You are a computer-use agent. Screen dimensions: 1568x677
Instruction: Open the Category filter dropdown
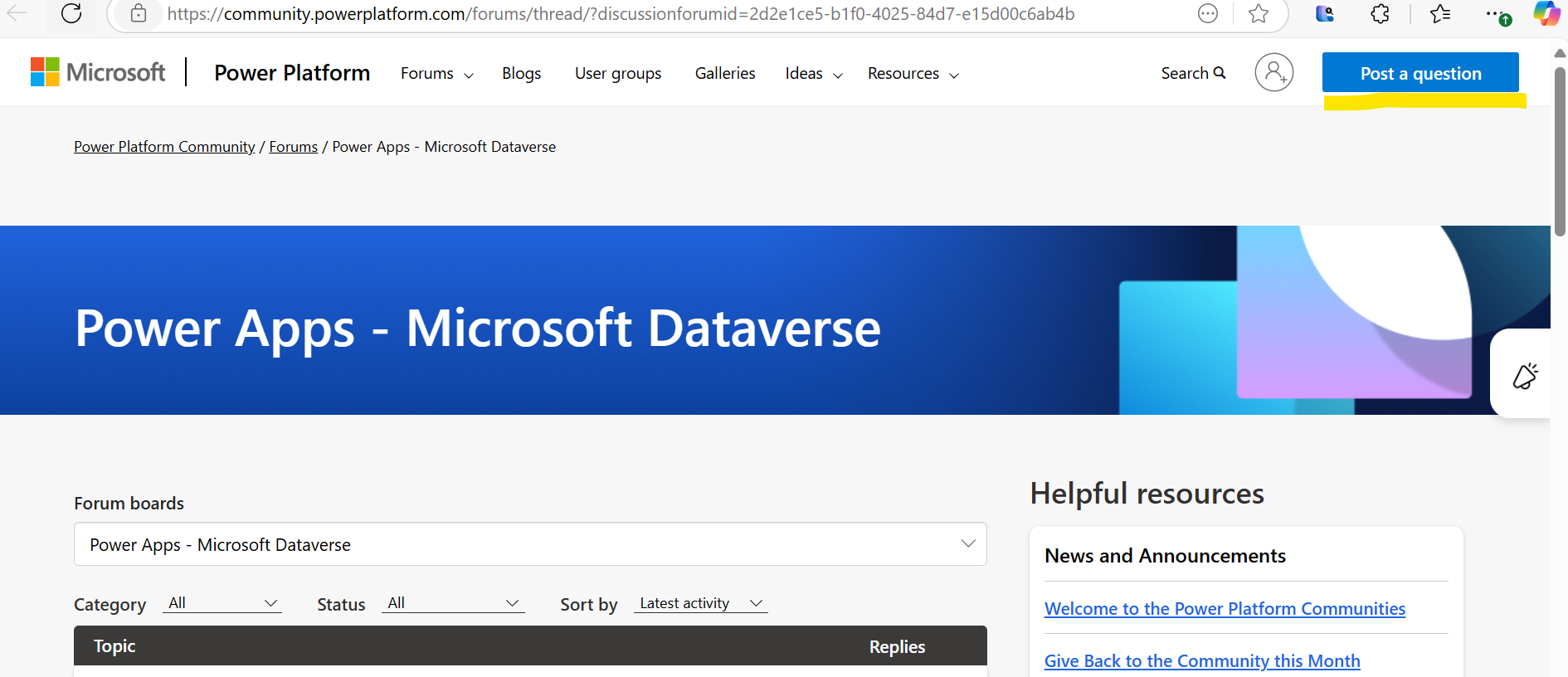222,603
